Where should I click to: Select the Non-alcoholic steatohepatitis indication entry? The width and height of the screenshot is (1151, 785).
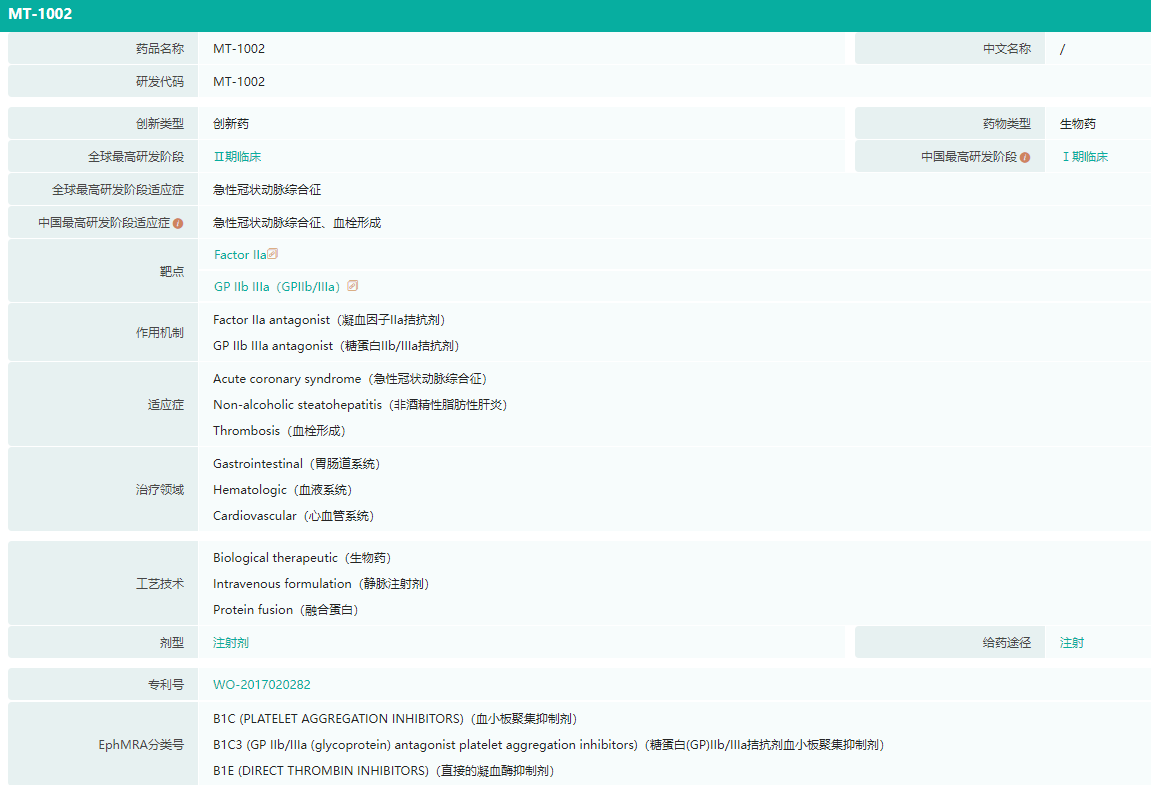click(360, 405)
